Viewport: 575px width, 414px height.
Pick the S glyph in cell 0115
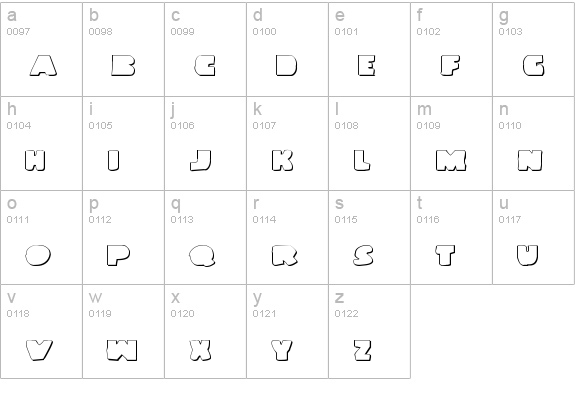click(363, 255)
